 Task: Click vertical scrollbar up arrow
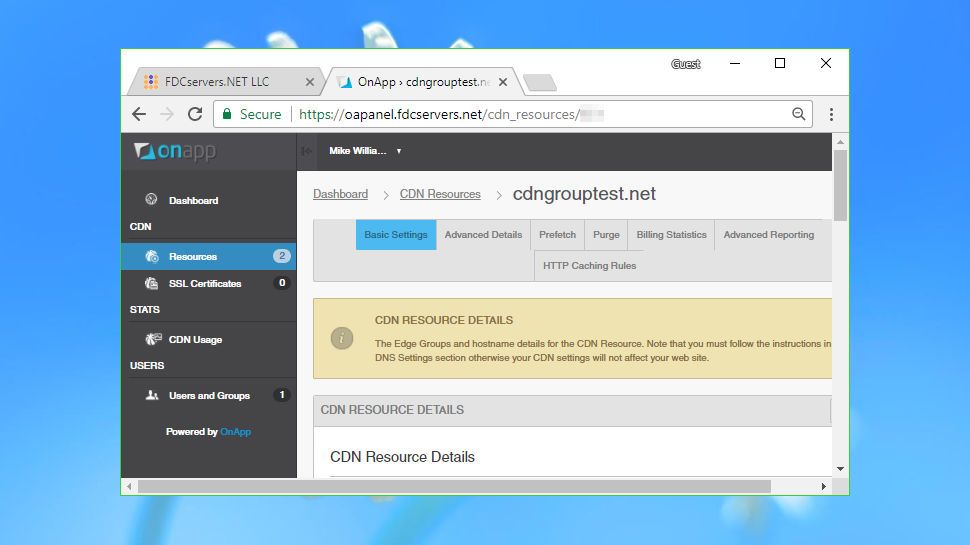point(840,142)
